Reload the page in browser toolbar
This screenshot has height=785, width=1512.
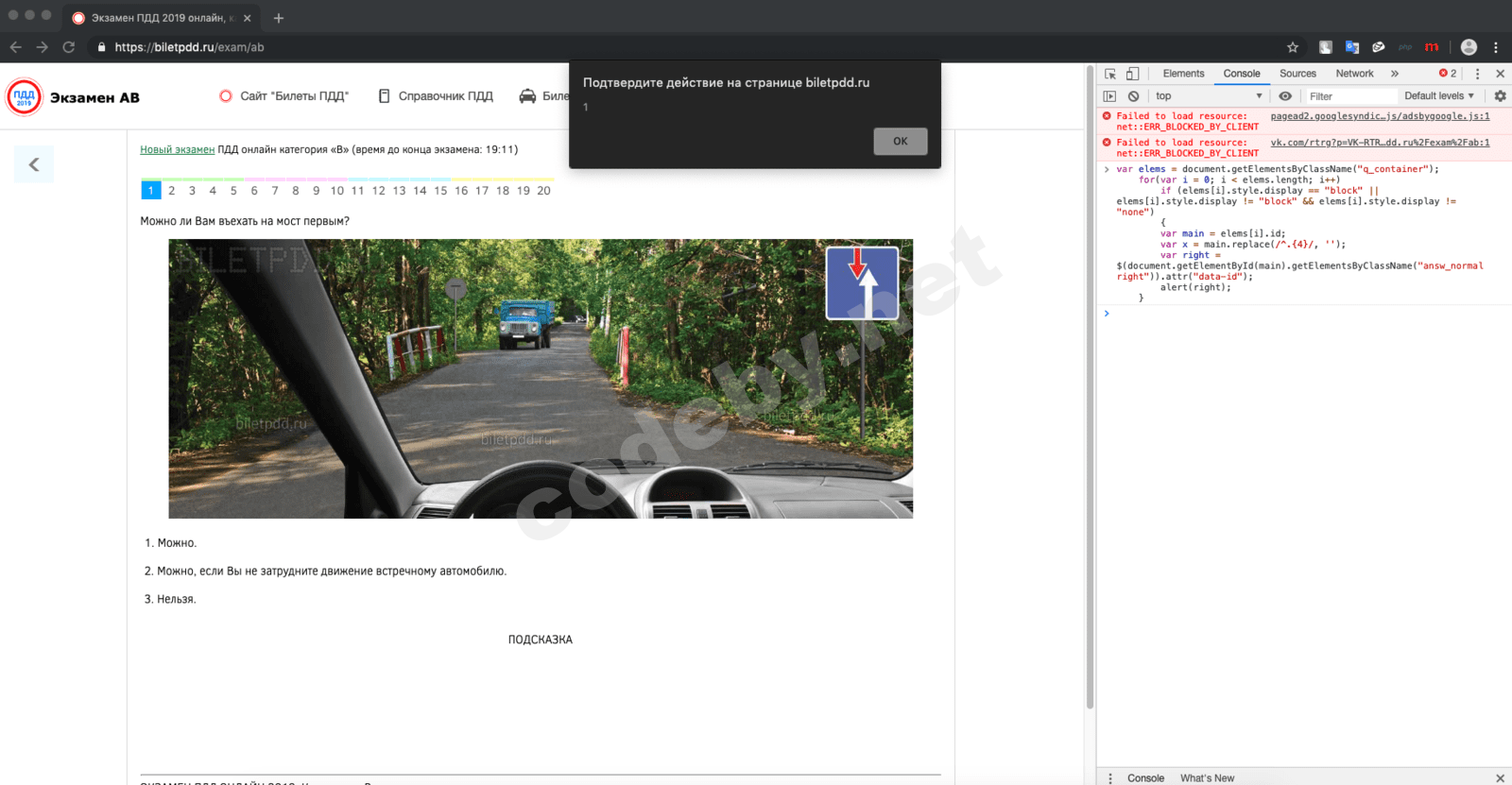pyautogui.click(x=68, y=47)
